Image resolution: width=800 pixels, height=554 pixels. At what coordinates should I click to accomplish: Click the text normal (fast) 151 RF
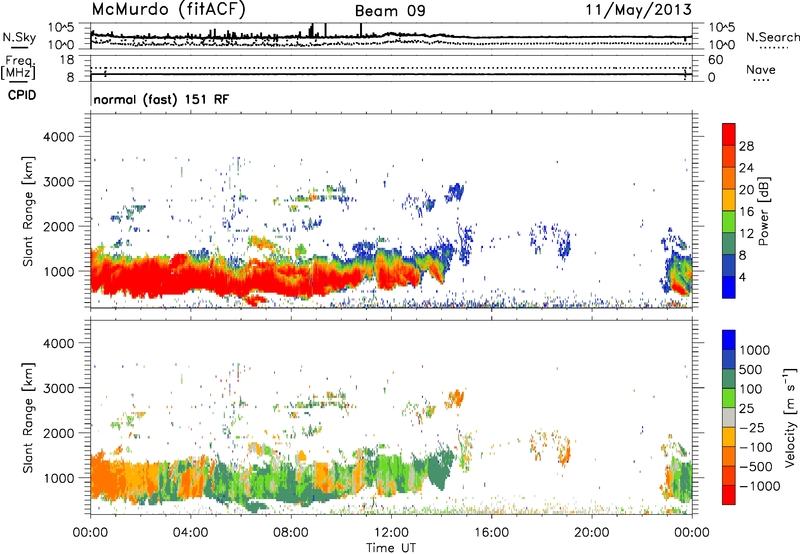pos(161,99)
